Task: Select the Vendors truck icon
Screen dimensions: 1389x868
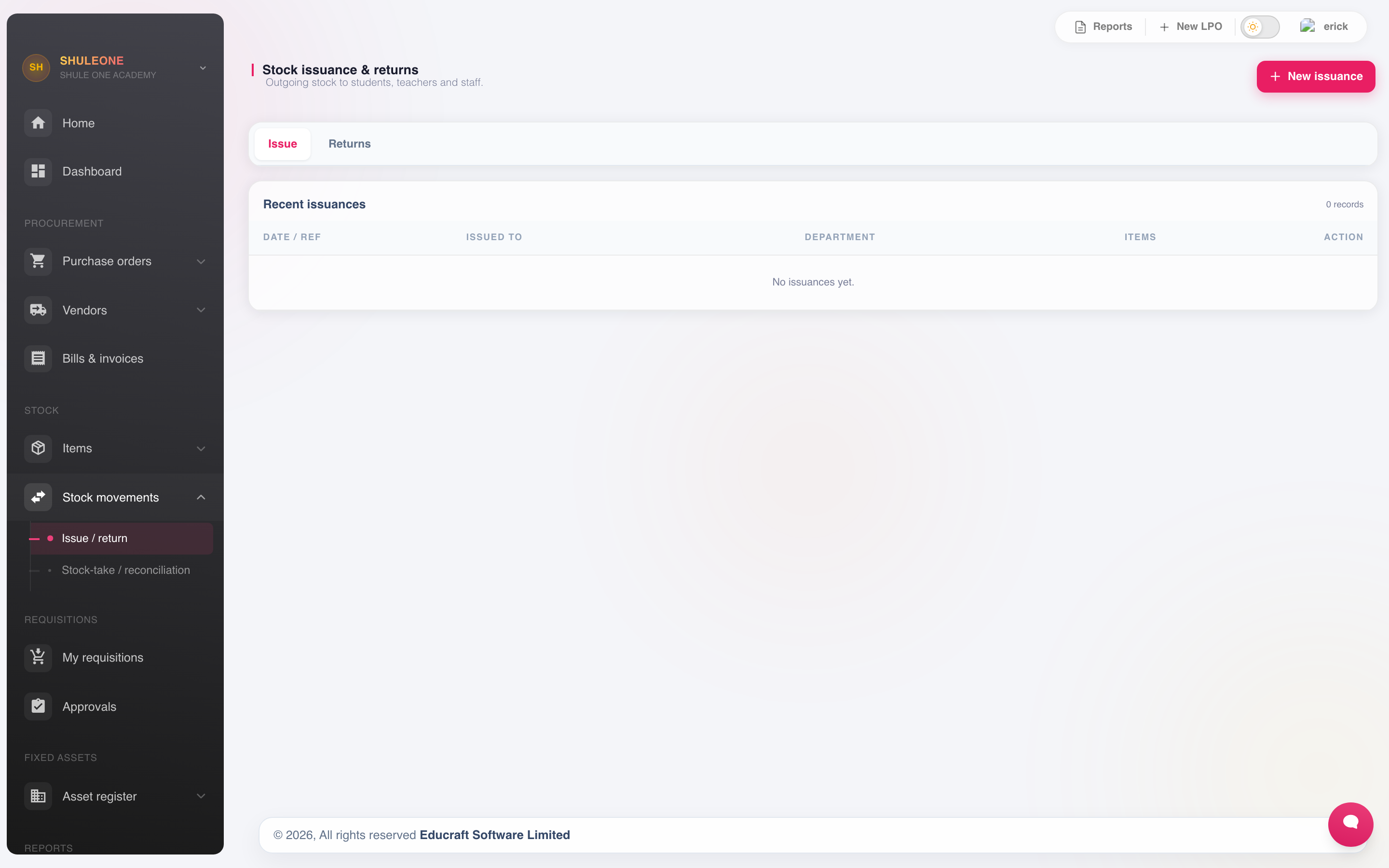Action: coord(38,310)
